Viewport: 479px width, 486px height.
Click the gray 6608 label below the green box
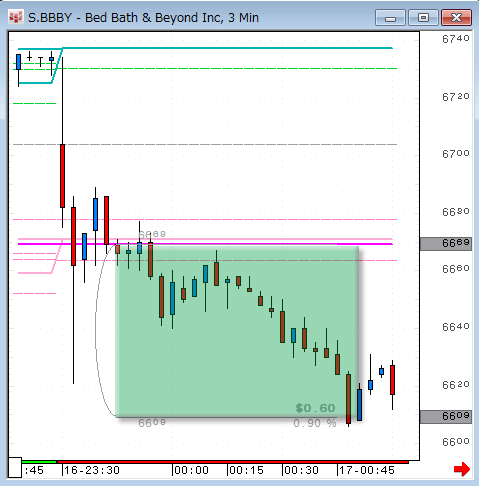(152, 423)
